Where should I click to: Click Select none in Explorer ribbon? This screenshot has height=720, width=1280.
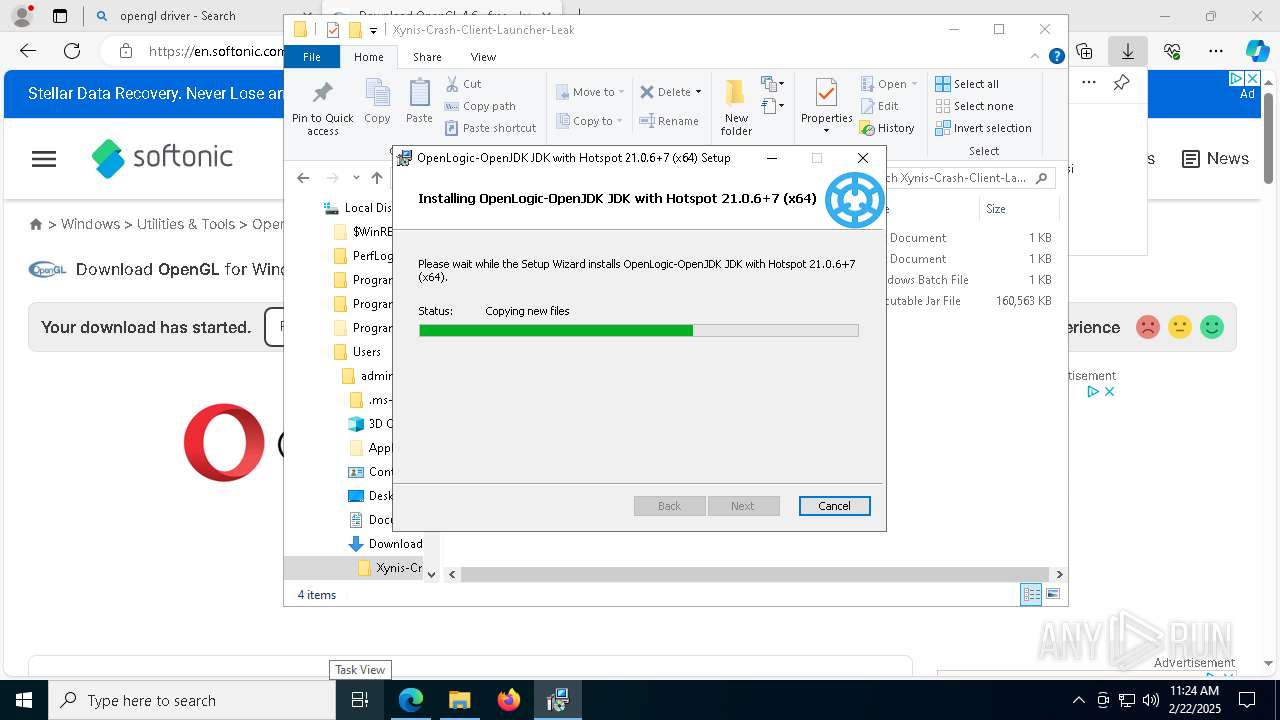point(974,106)
